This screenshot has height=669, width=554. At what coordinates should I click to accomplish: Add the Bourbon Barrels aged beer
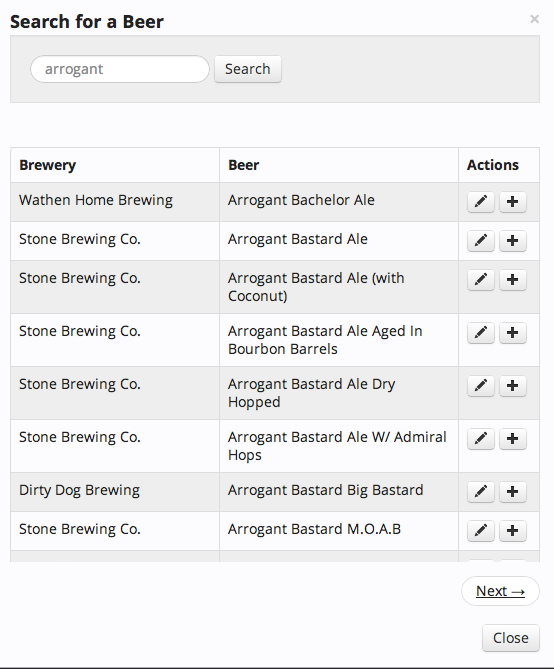pyautogui.click(x=512, y=333)
